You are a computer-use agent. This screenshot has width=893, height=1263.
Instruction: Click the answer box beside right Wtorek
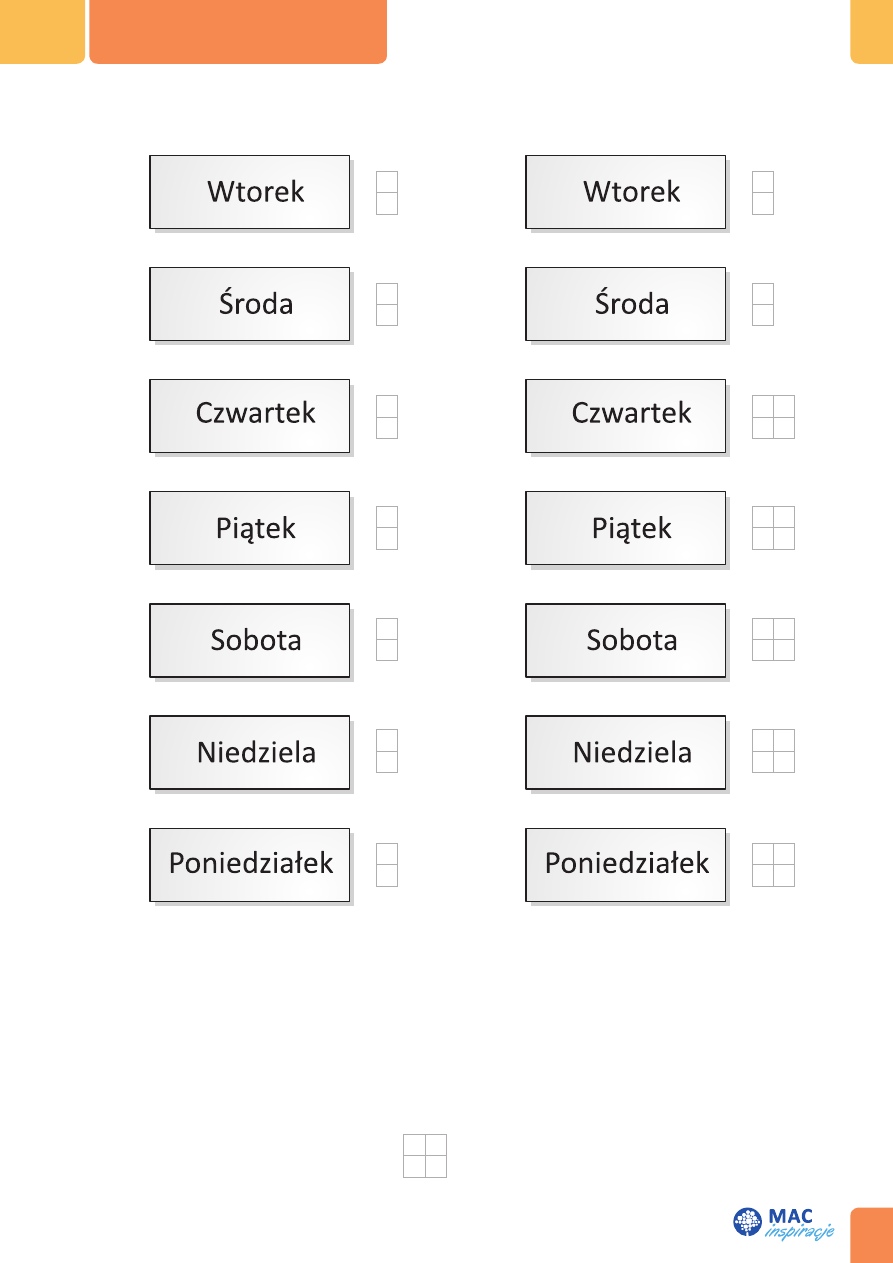click(763, 192)
